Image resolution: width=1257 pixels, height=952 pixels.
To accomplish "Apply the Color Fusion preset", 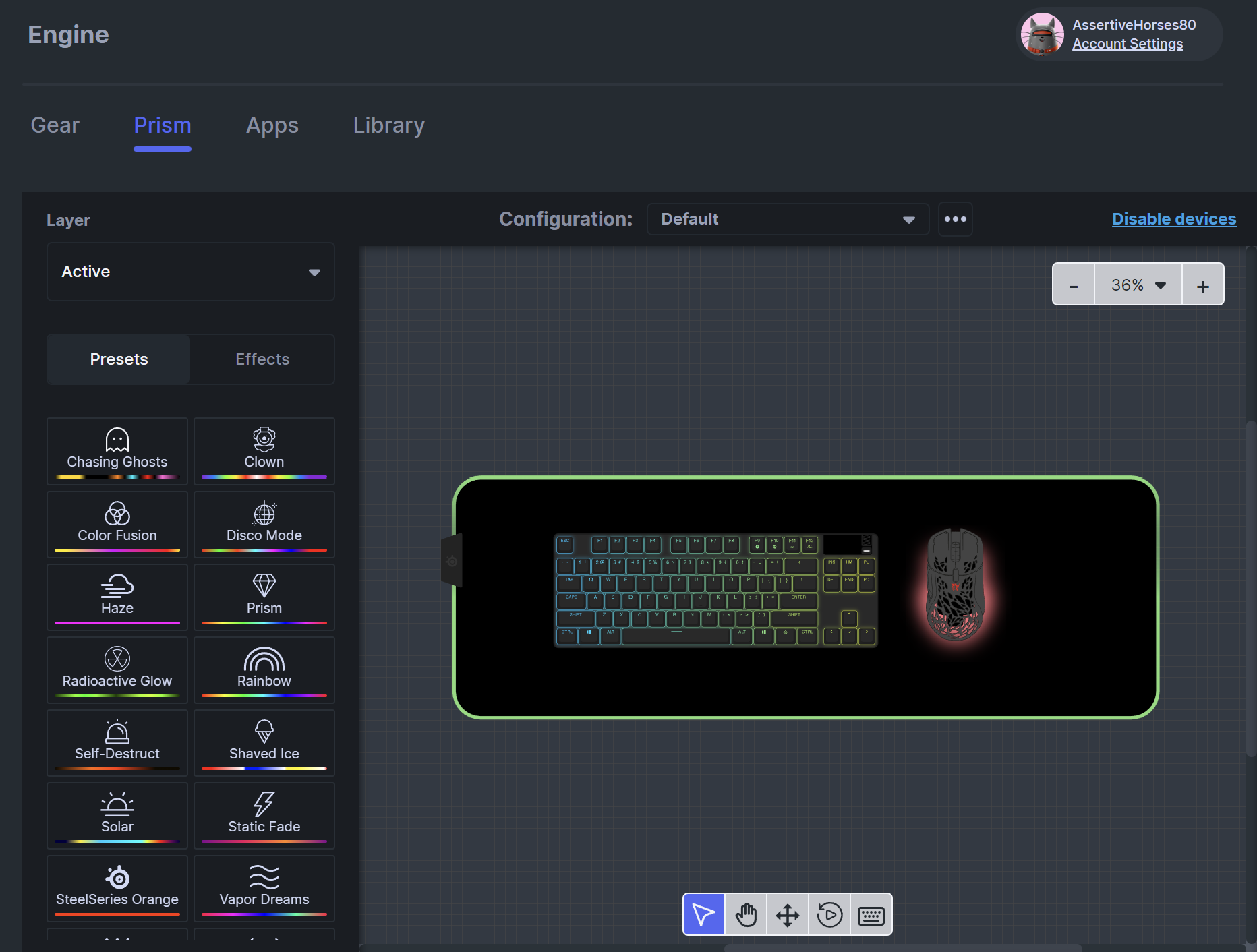I will pyautogui.click(x=117, y=524).
